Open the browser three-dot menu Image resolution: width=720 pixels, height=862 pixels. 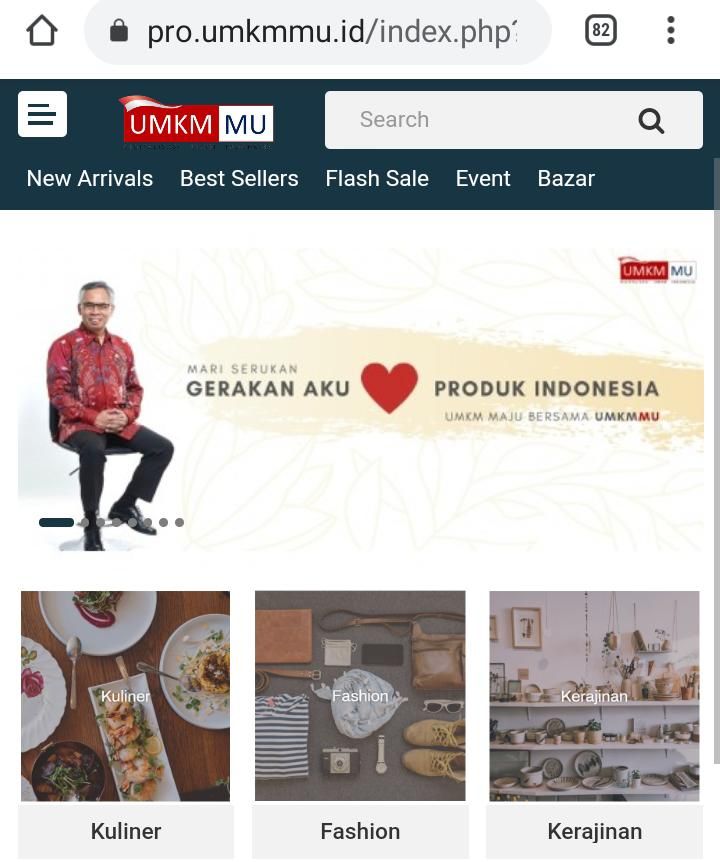(671, 30)
